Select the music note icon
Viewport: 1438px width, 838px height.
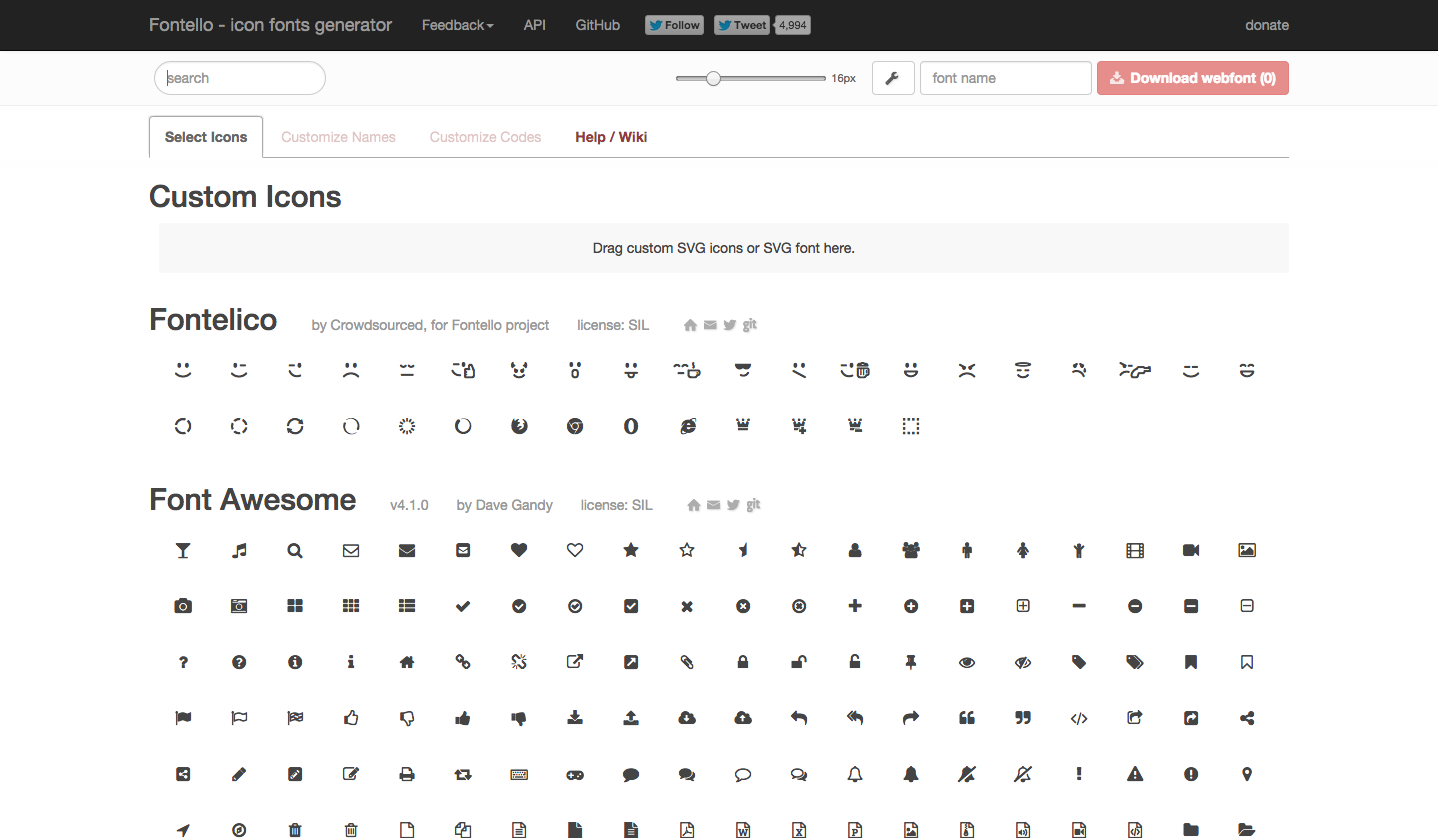pos(239,550)
